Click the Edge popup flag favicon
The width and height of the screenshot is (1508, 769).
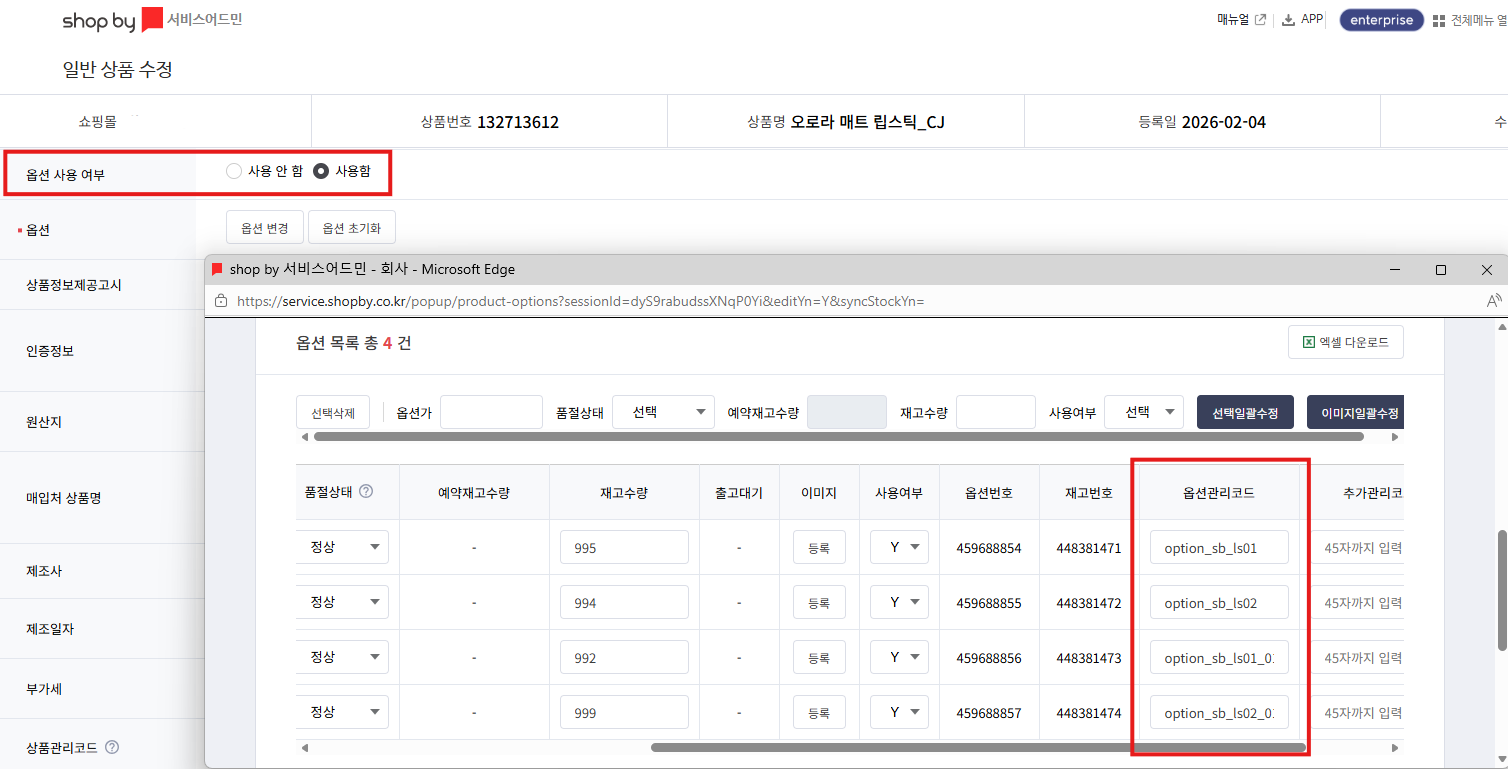(217, 269)
